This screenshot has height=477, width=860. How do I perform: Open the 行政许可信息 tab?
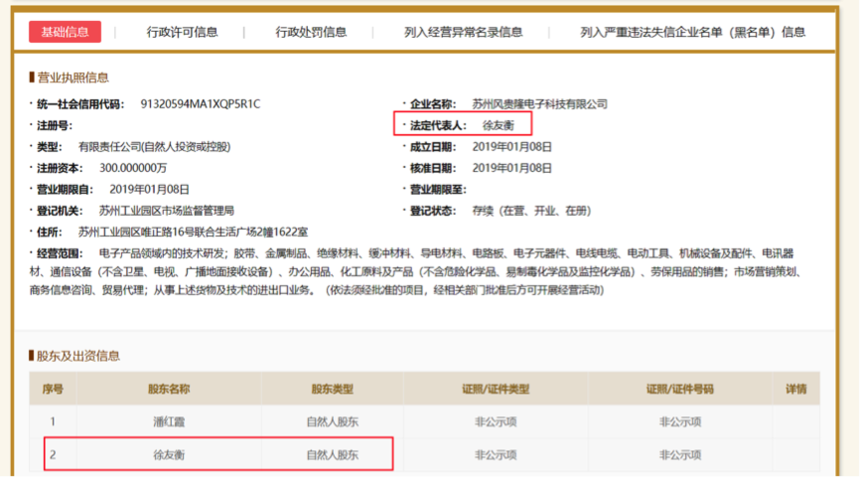coord(182,32)
